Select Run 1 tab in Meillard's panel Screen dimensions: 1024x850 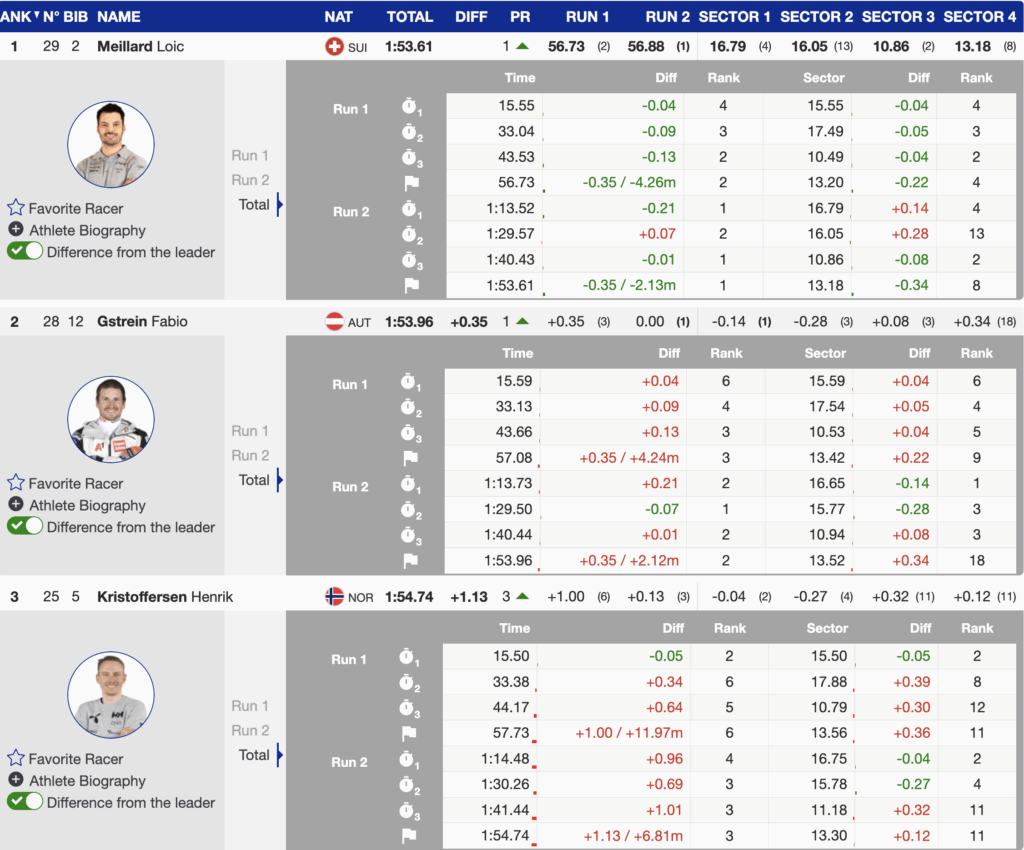250,155
